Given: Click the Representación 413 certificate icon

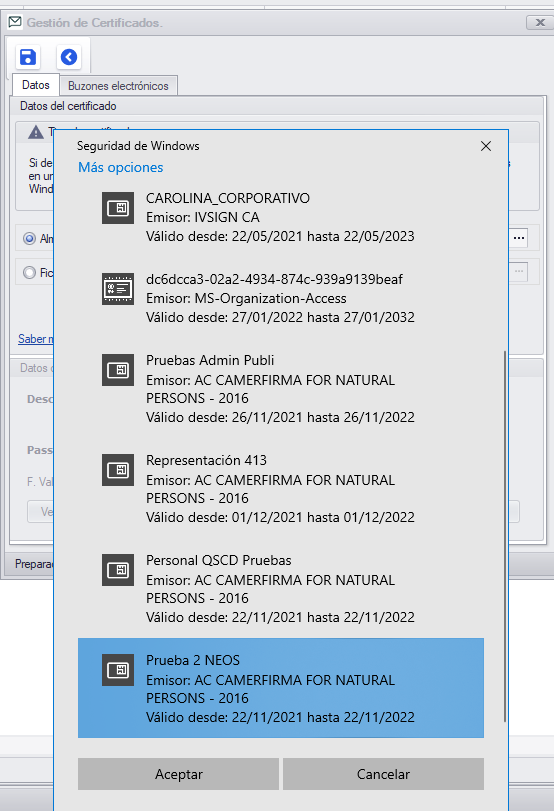Looking at the screenshot, I should [x=118, y=470].
